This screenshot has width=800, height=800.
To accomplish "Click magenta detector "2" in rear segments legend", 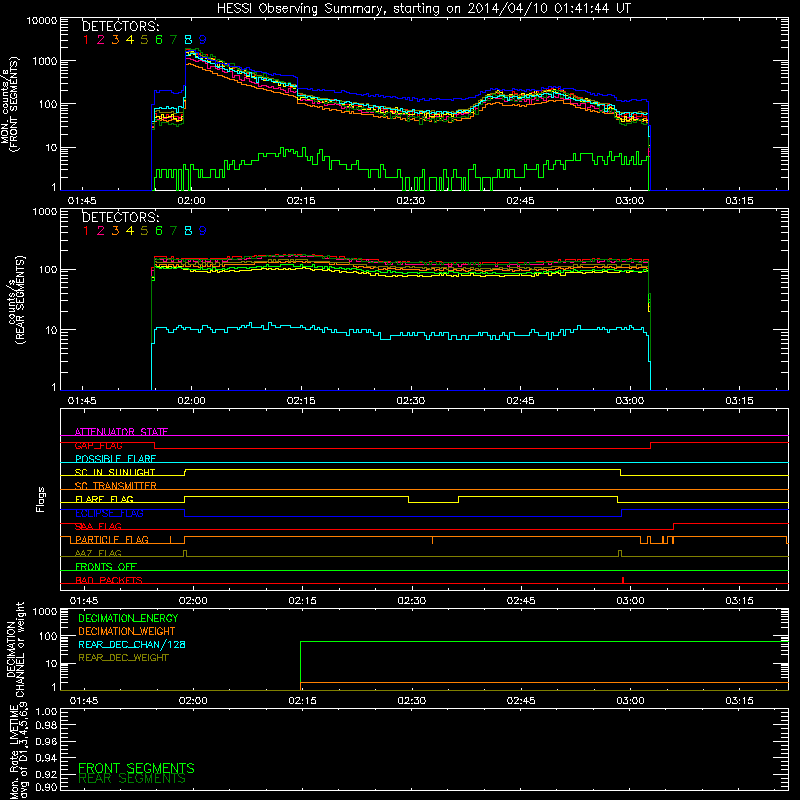I will [x=101, y=231].
